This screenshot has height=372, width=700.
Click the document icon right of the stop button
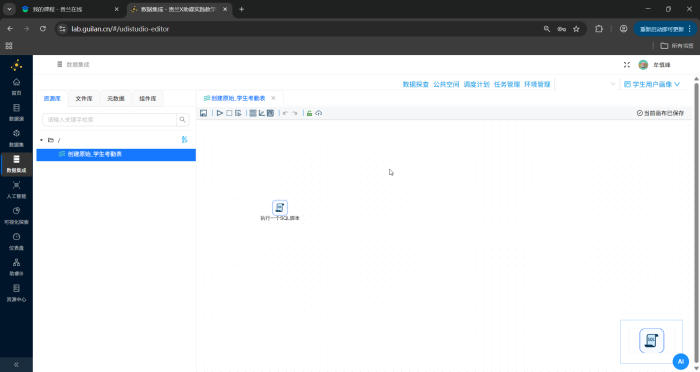pyautogui.click(x=238, y=113)
